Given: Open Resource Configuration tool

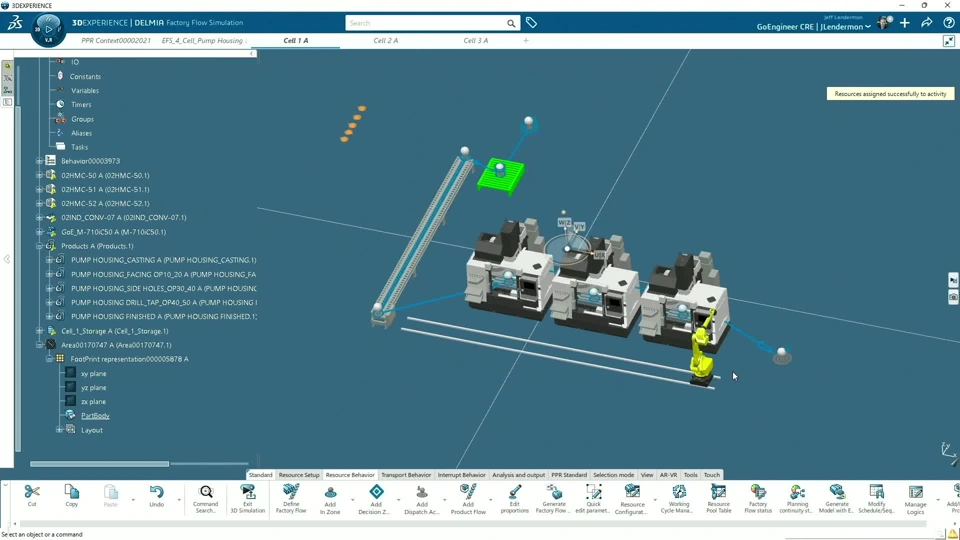Looking at the screenshot, I should 632,499.
